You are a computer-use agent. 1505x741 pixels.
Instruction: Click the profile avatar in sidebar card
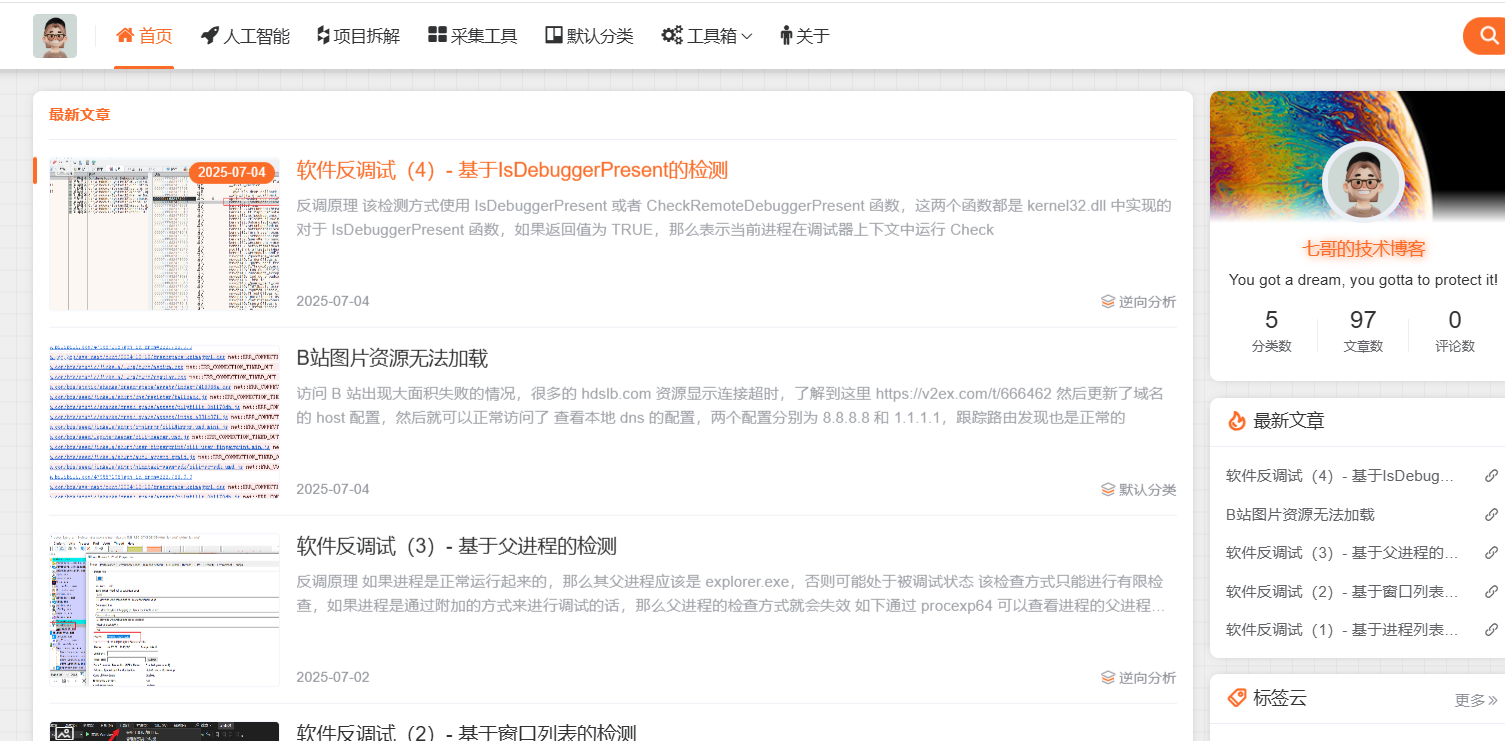tap(1362, 183)
